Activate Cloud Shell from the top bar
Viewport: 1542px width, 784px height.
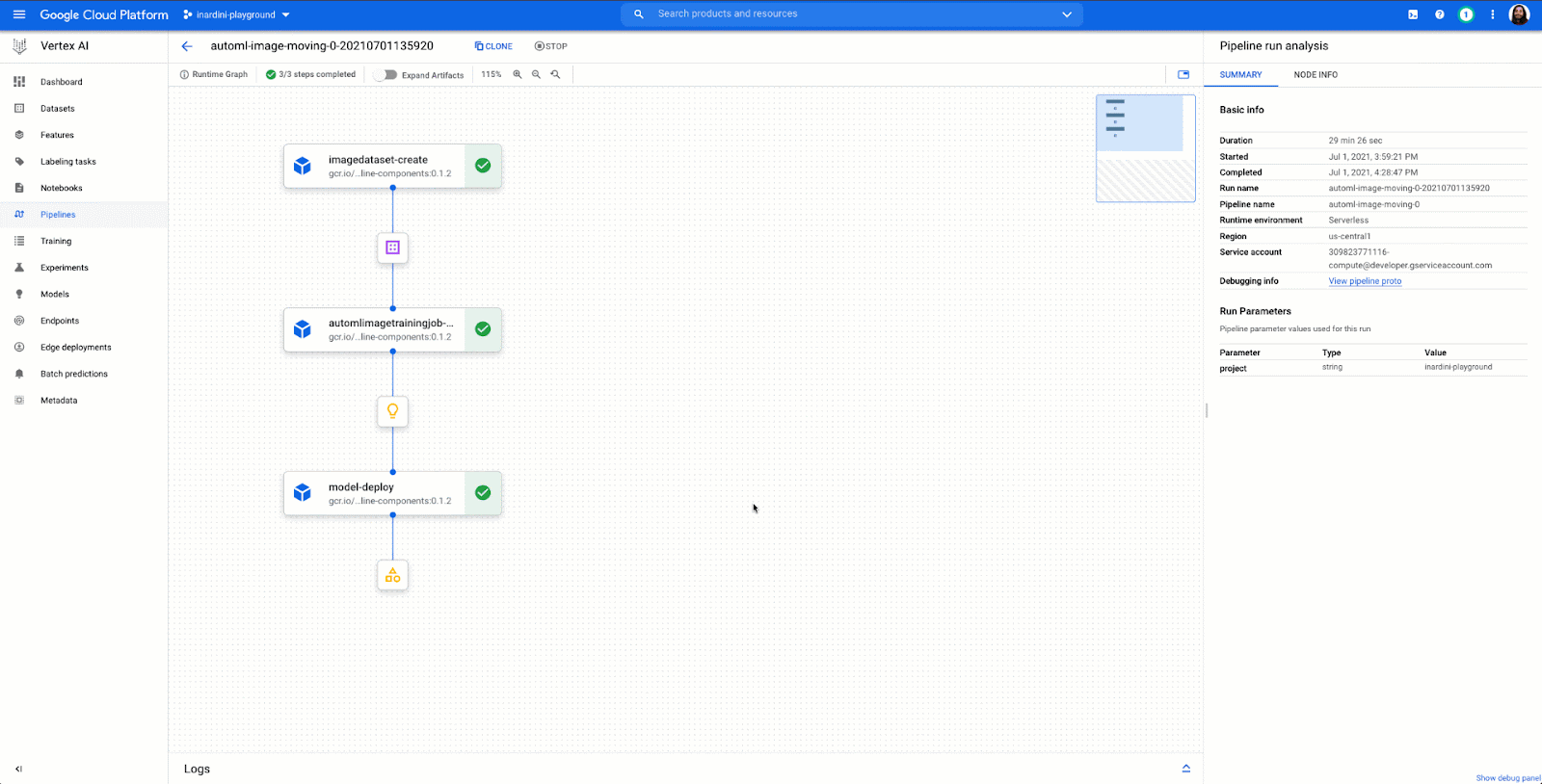click(x=1413, y=14)
